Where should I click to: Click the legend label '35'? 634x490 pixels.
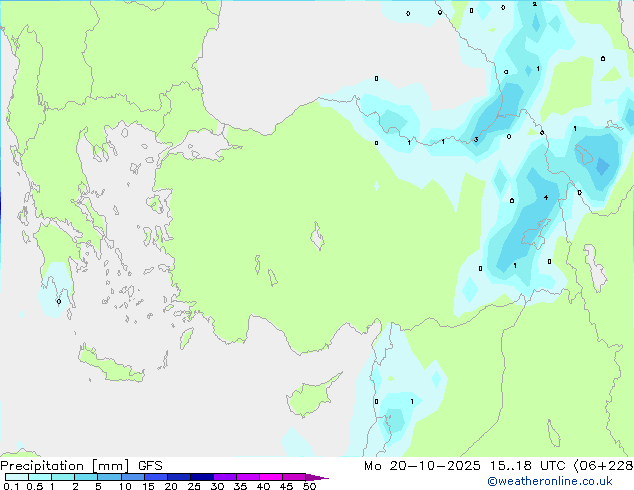[x=240, y=486]
